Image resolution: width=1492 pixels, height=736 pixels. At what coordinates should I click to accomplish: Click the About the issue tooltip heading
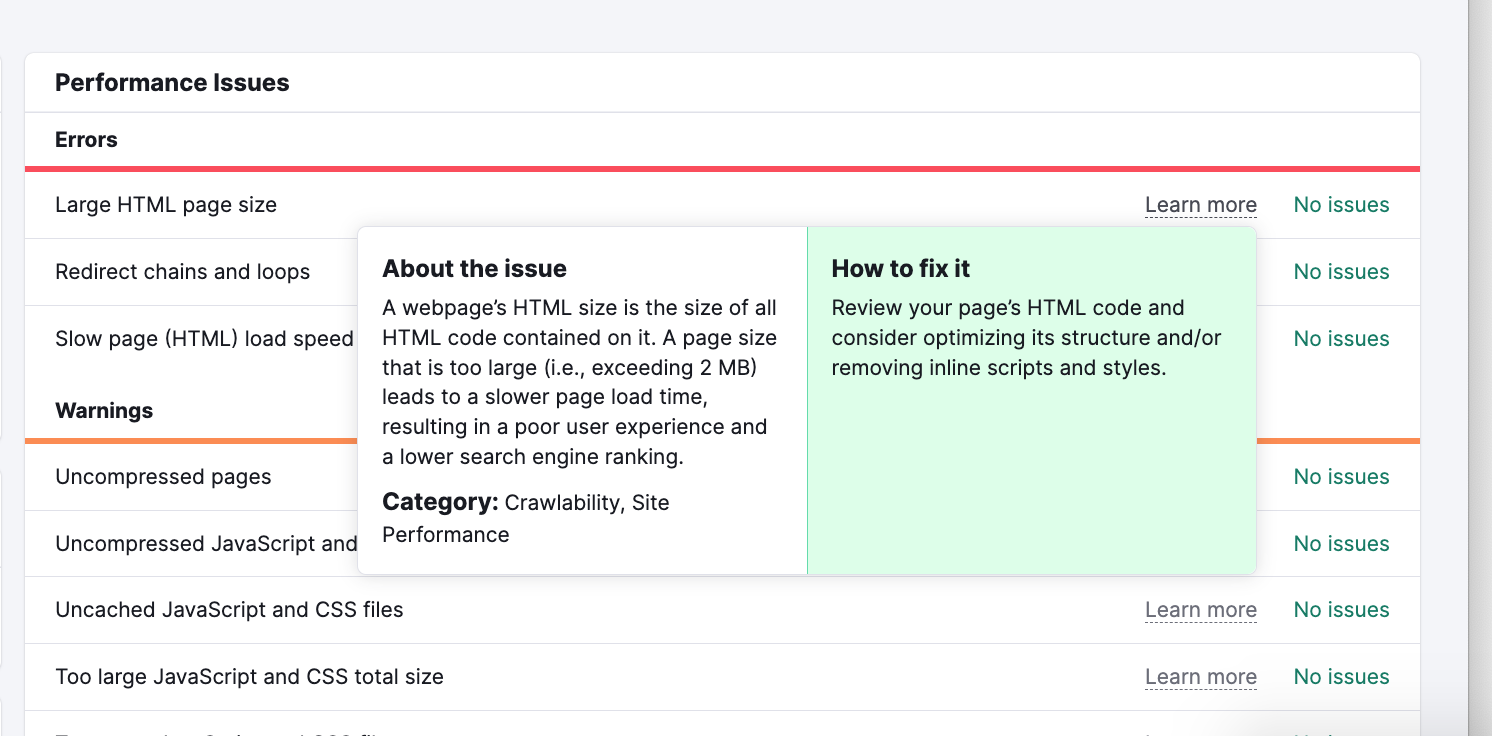click(x=474, y=269)
